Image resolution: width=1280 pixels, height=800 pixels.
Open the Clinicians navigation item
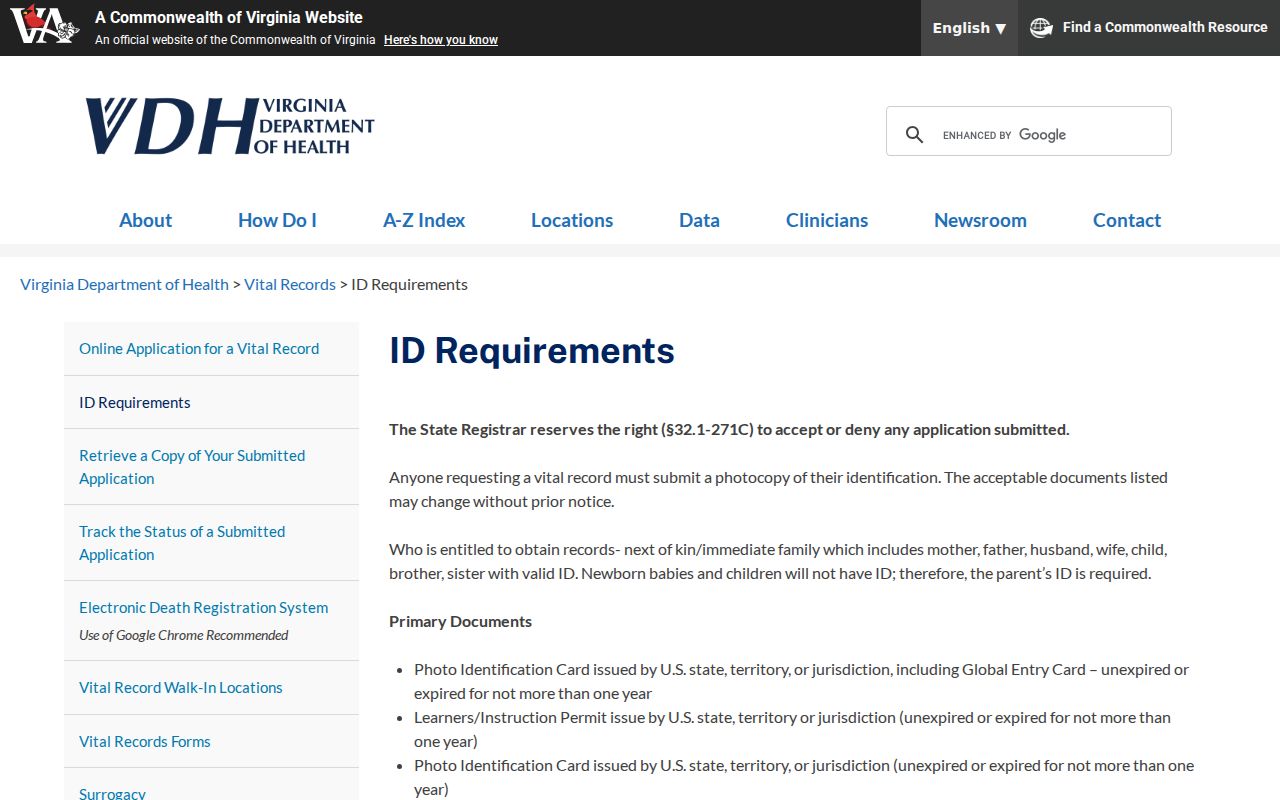click(827, 220)
